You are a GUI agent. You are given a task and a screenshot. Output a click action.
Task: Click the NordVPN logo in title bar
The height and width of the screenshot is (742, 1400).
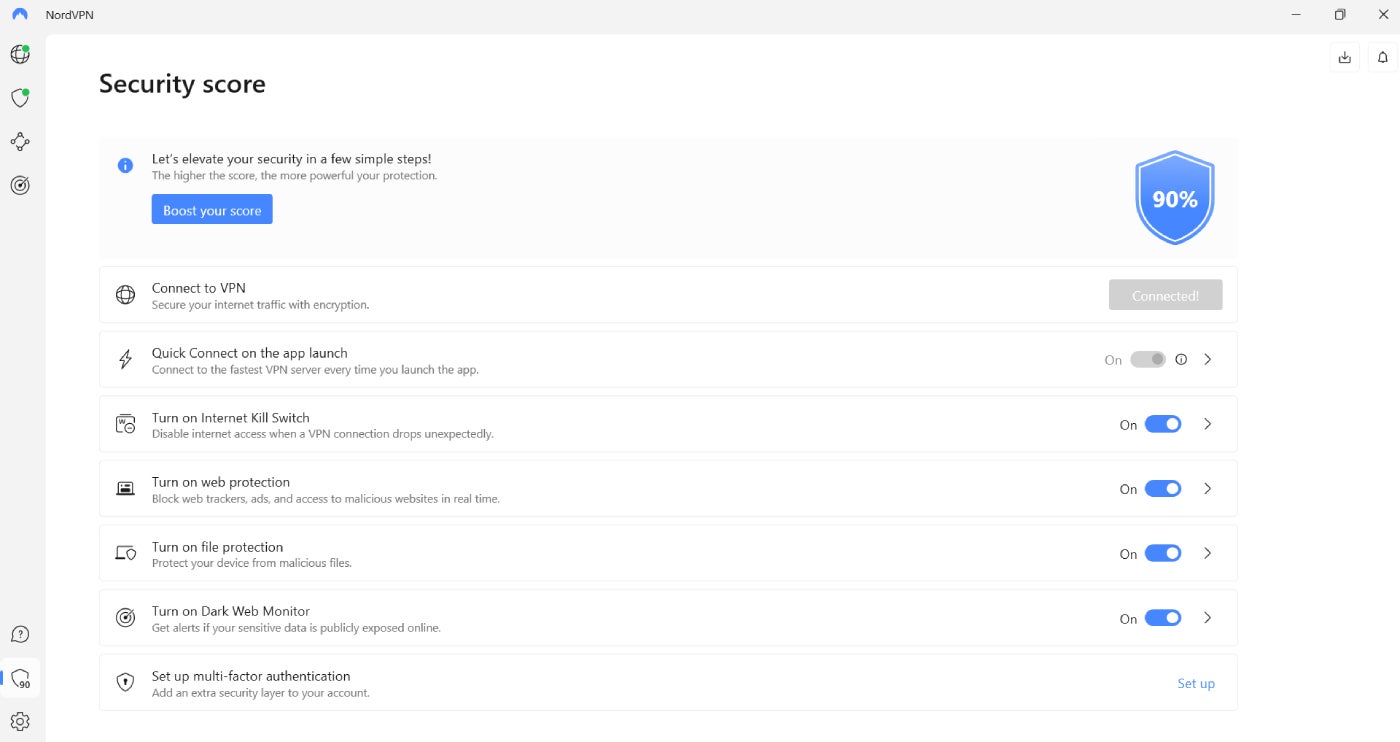point(20,15)
